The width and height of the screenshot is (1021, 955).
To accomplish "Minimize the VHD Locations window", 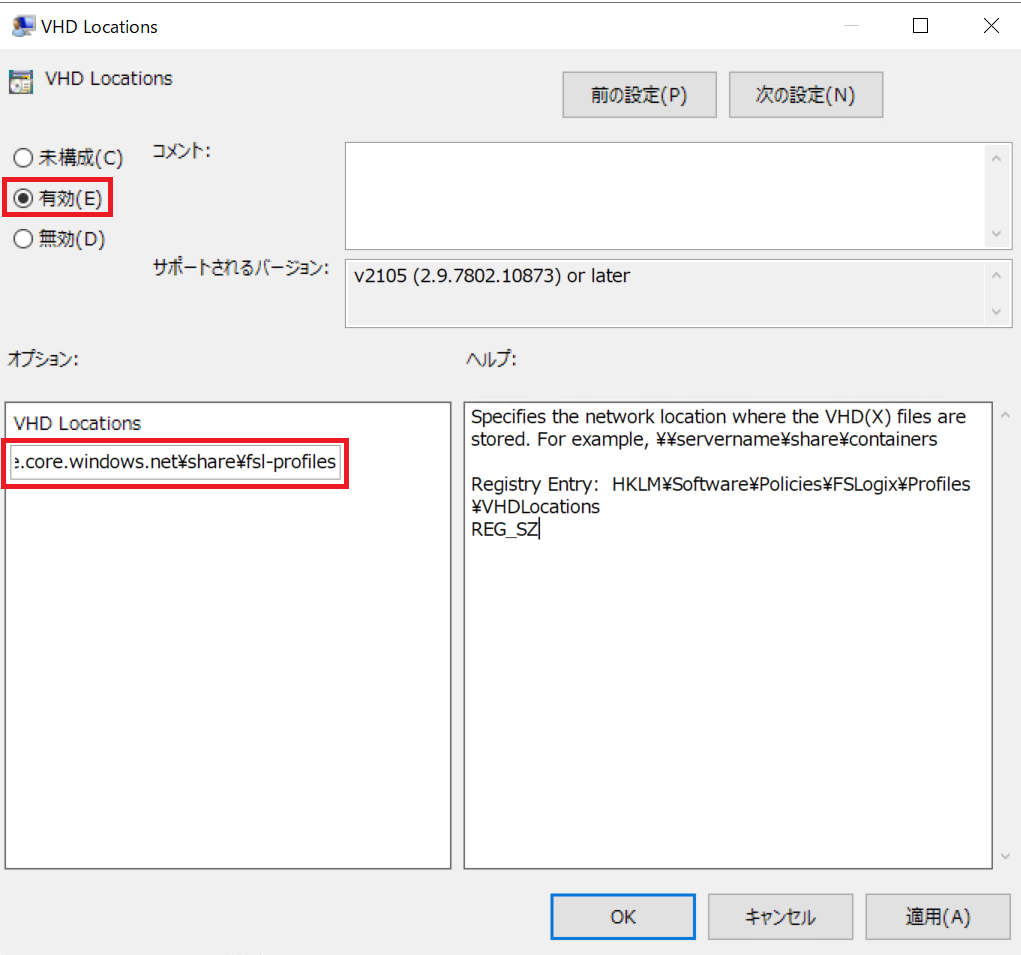I will point(851,26).
